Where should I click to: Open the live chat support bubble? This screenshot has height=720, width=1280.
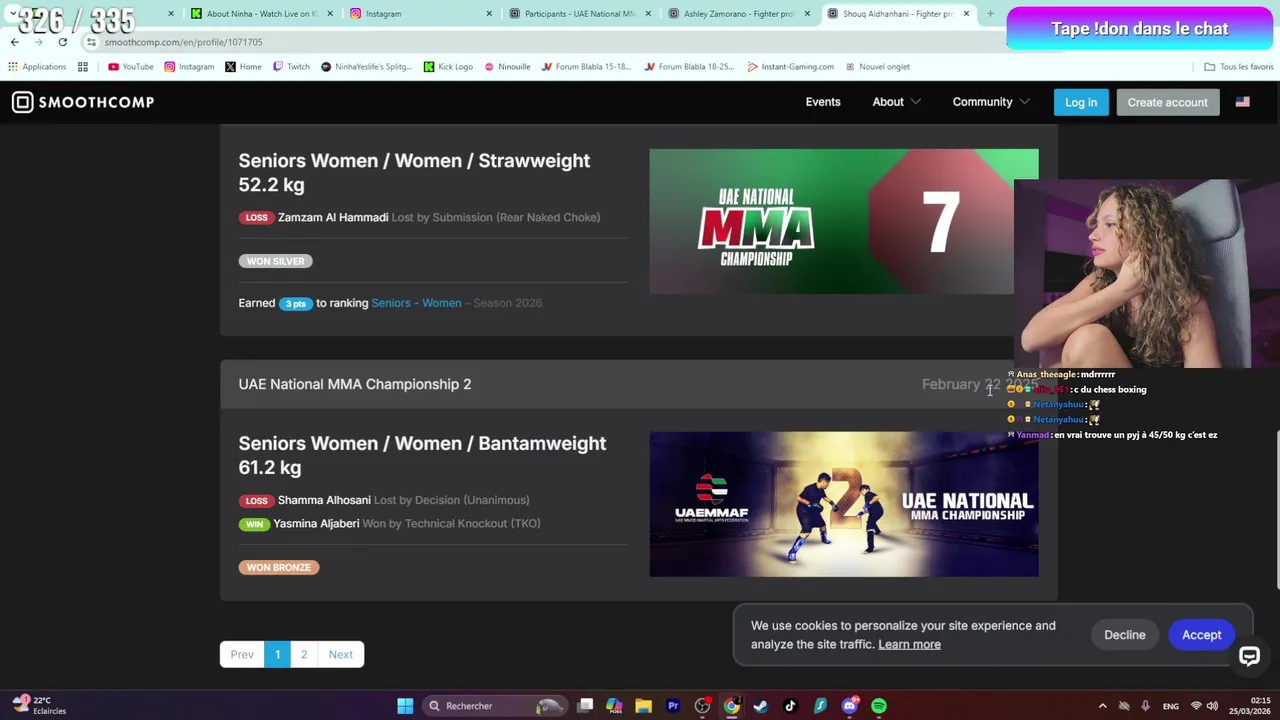(1249, 656)
